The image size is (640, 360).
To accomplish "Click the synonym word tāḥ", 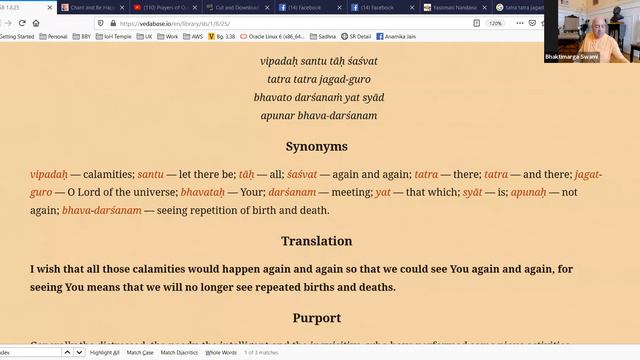I will (x=246, y=174).
